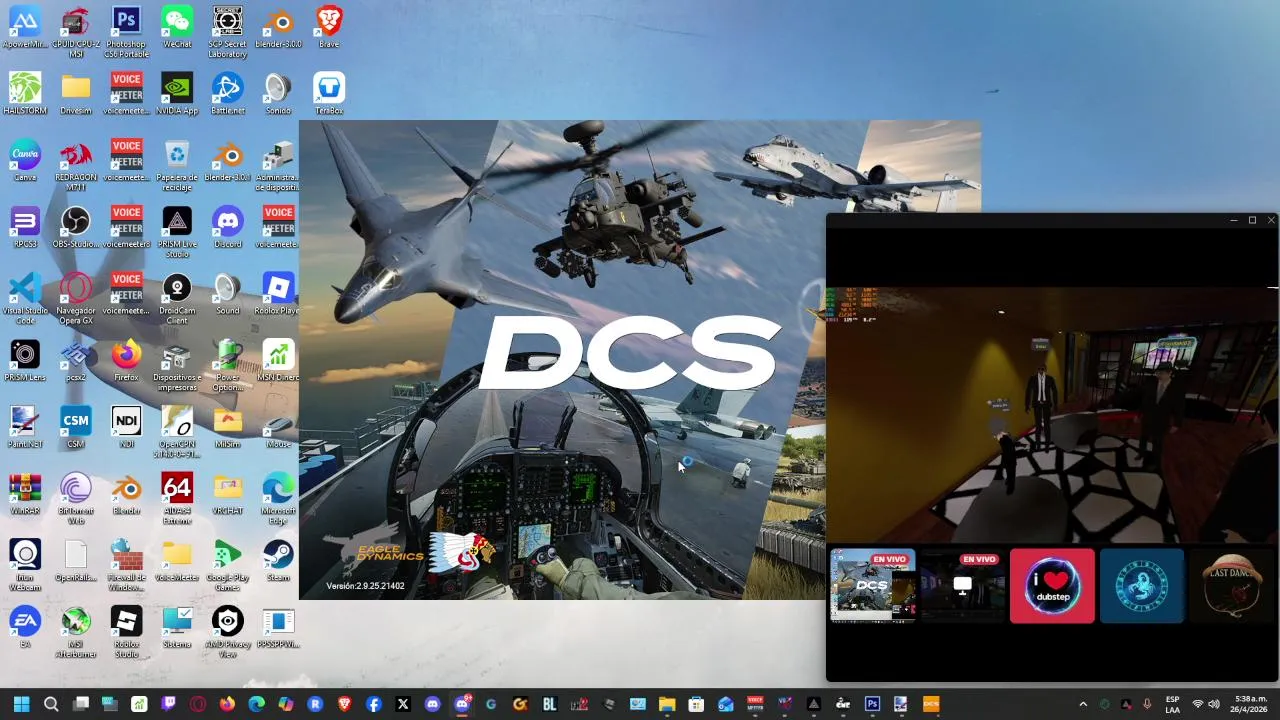Select the DCS live stream thumbnail
Screen dimensions: 1280x720
coord(873,586)
